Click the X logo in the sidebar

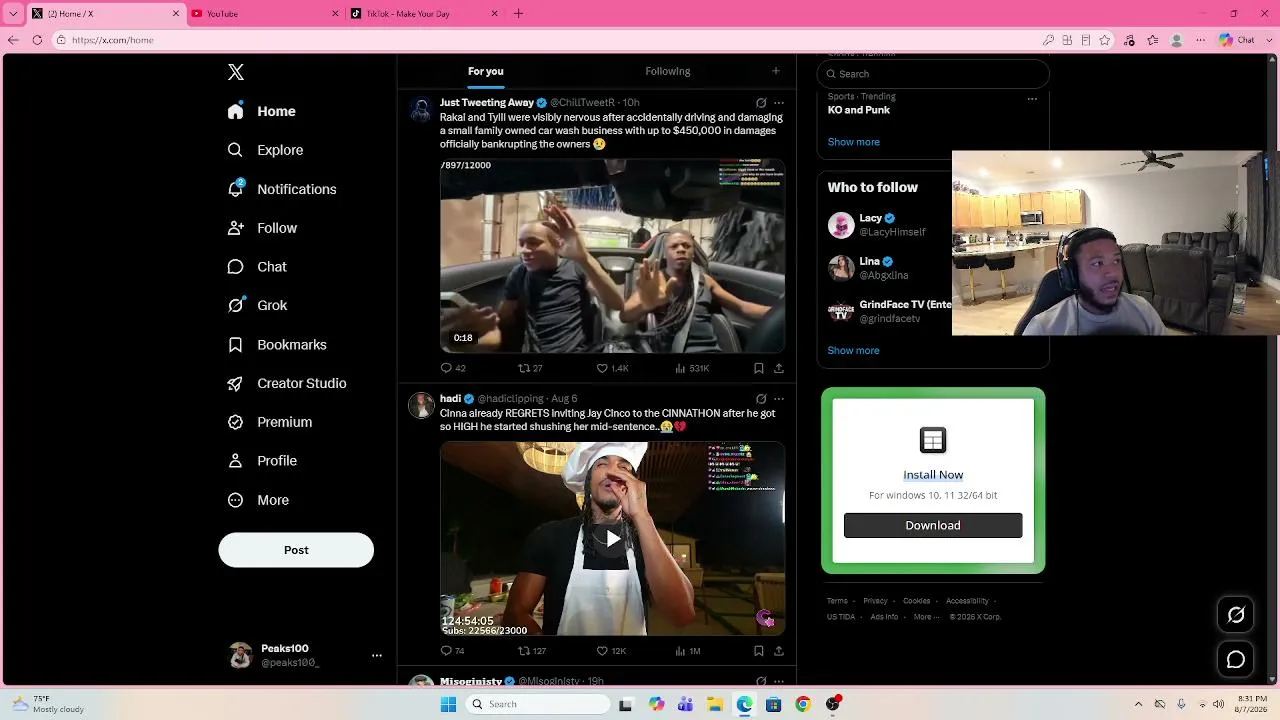point(236,72)
